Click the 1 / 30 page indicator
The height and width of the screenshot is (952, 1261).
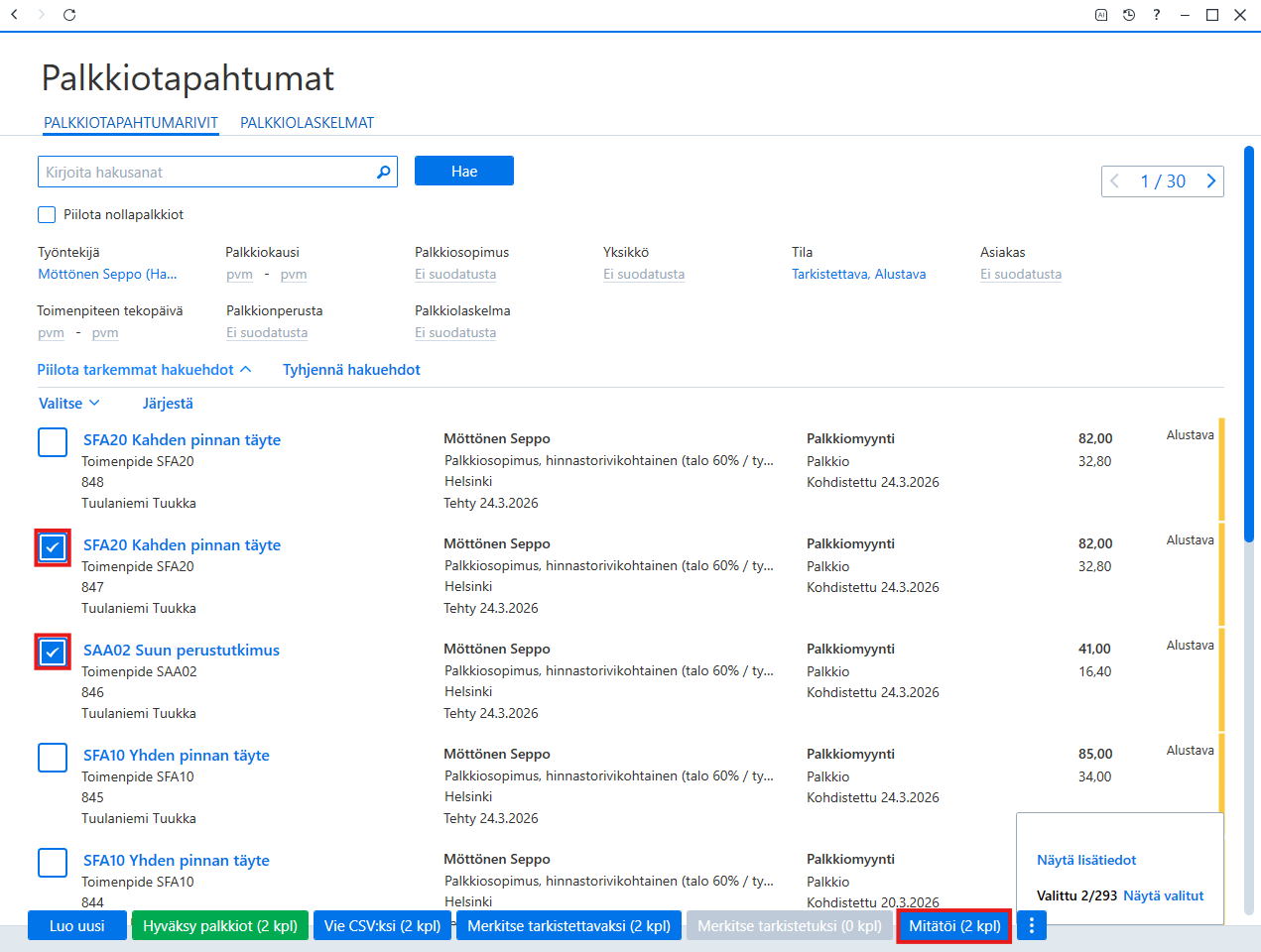pos(1163,181)
